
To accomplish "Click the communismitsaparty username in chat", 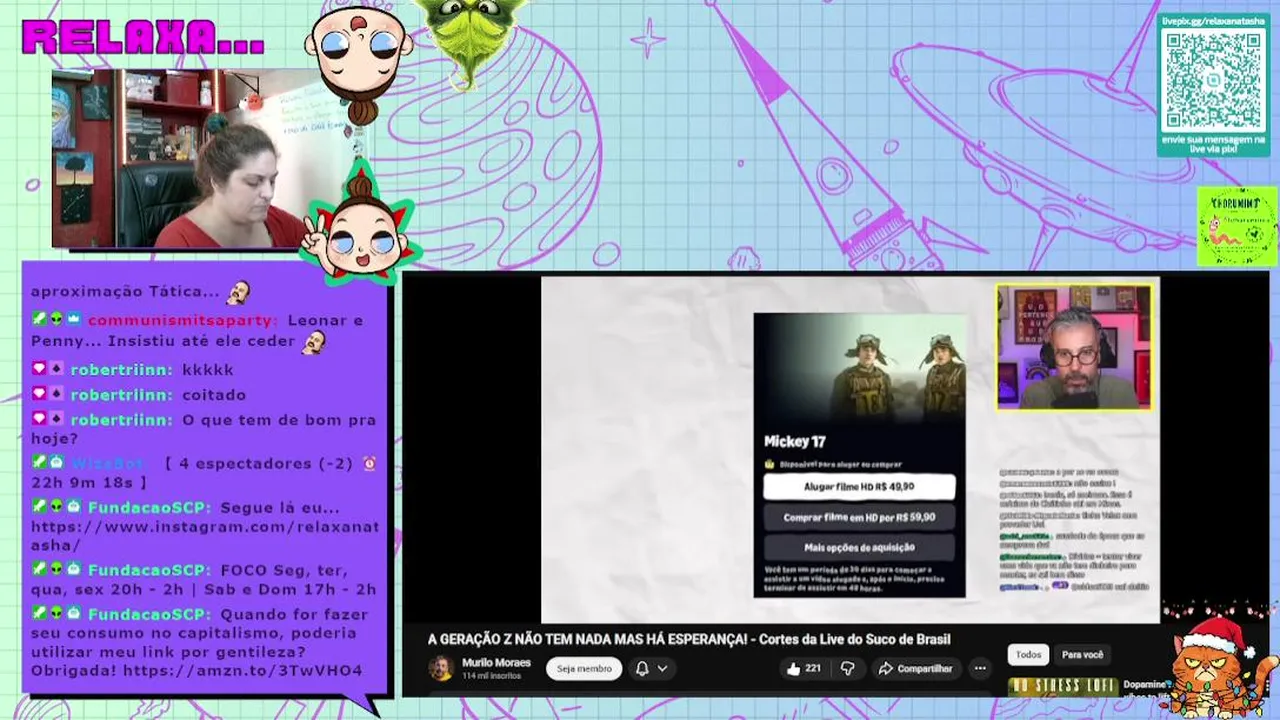I will [x=182, y=321].
